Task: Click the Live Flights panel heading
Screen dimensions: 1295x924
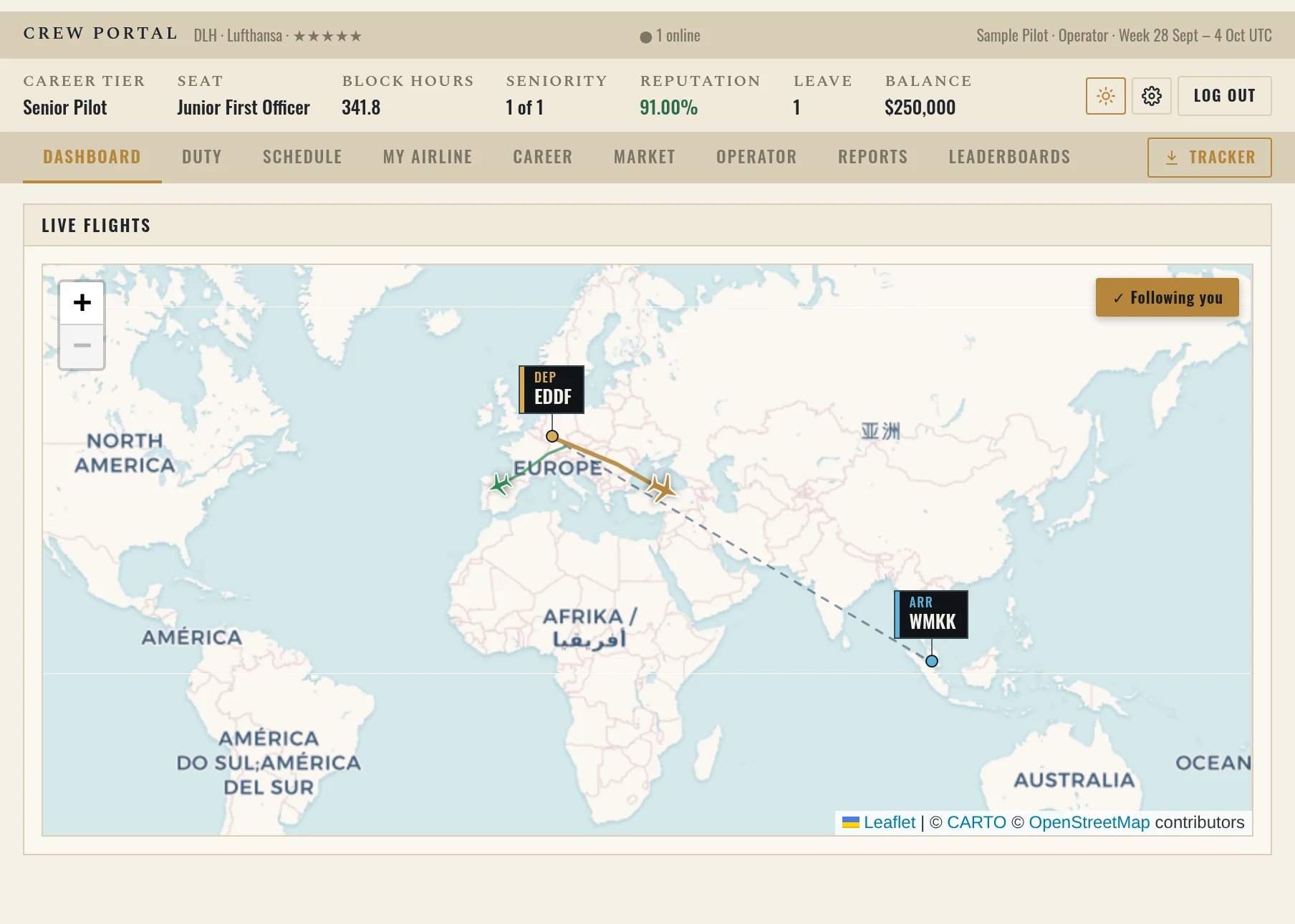Action: pyautogui.click(x=96, y=226)
